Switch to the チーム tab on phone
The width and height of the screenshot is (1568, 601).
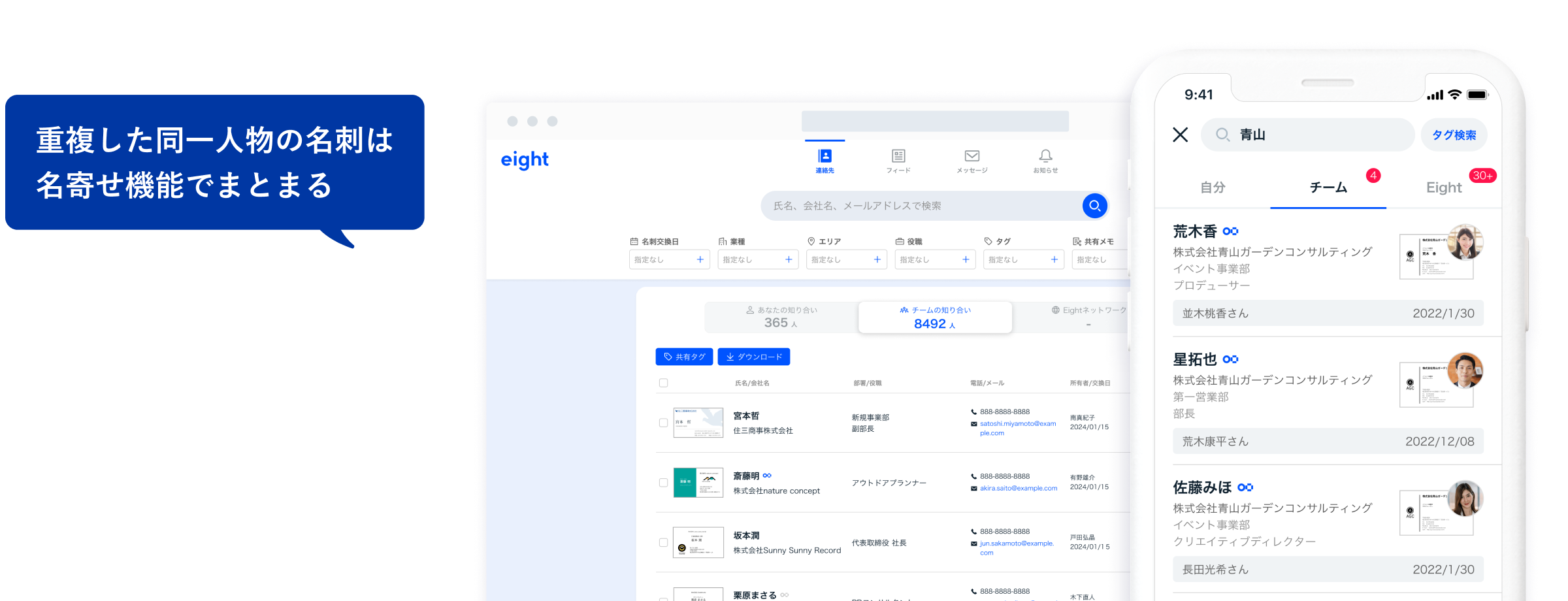point(1328,187)
